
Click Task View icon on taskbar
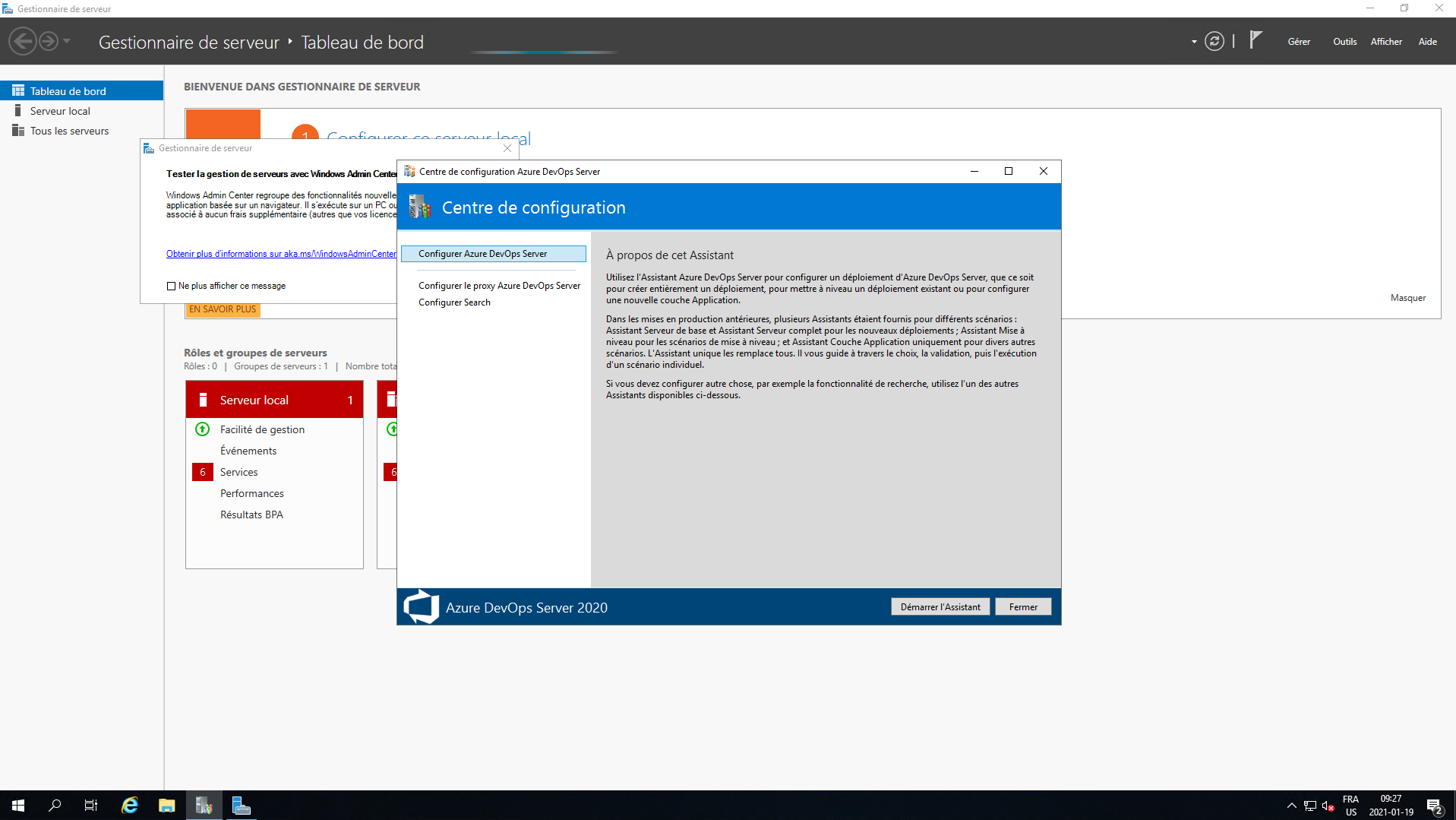pos(91,806)
